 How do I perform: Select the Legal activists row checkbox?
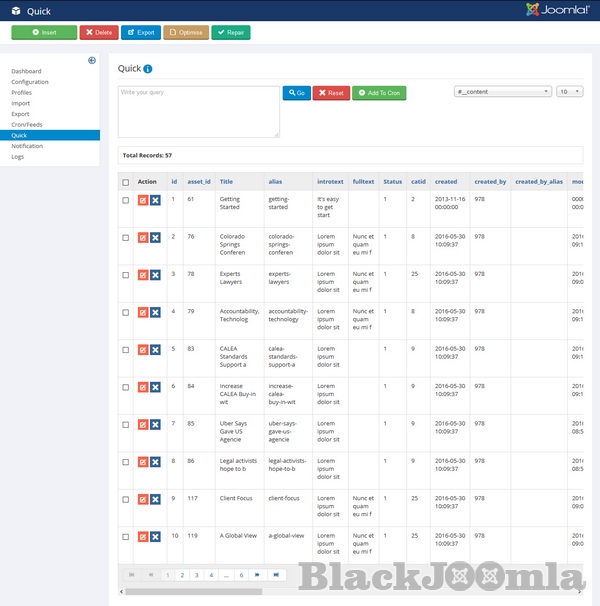[125, 460]
